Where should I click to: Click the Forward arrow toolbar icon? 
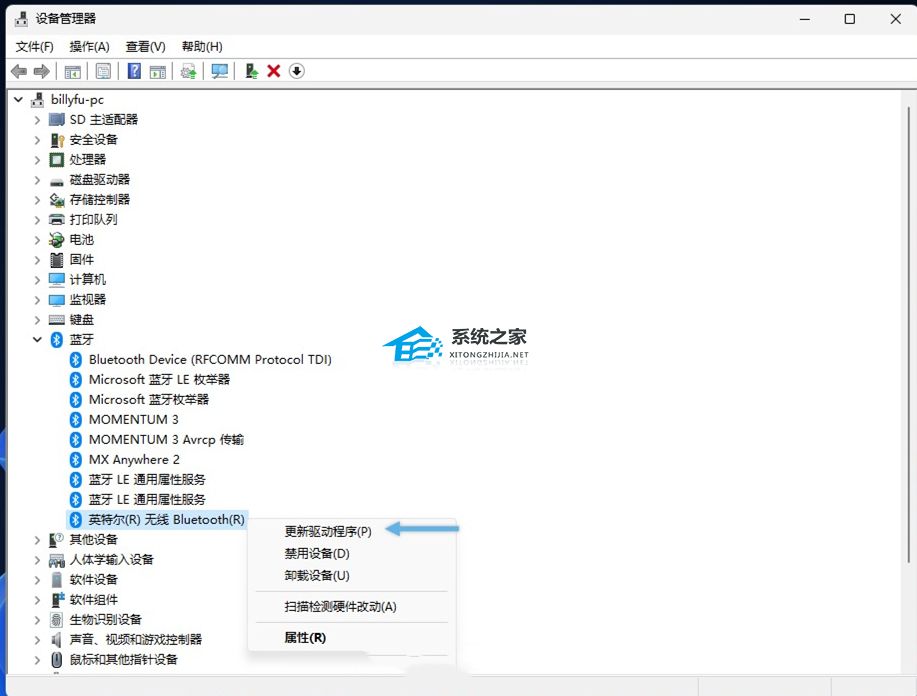[x=42, y=71]
